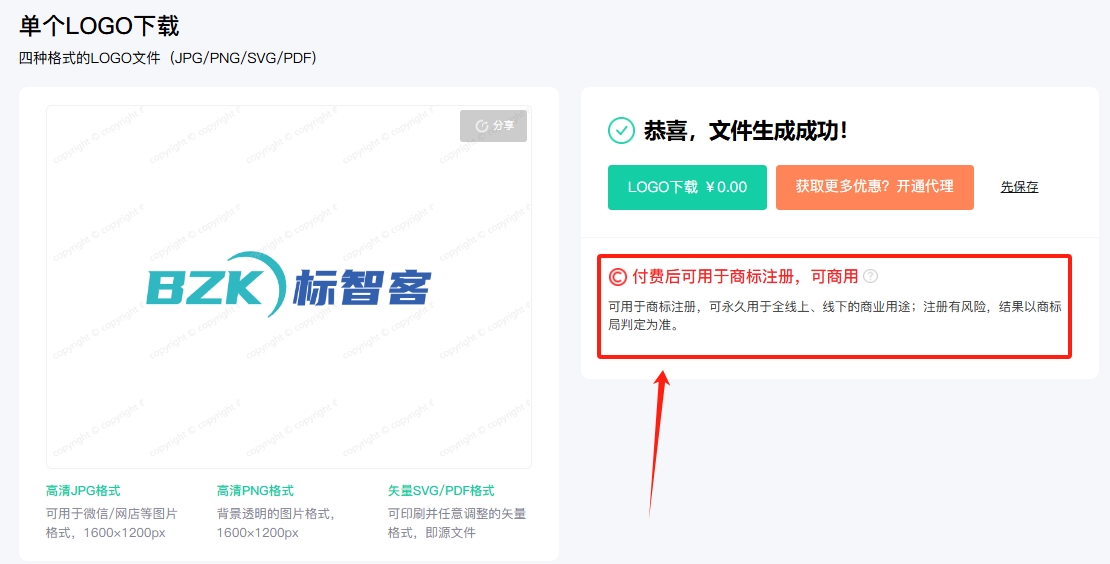Image resolution: width=1110 pixels, height=564 pixels.
Task: Click the 注册有风险 trademark notice paragraph
Action: (835, 316)
